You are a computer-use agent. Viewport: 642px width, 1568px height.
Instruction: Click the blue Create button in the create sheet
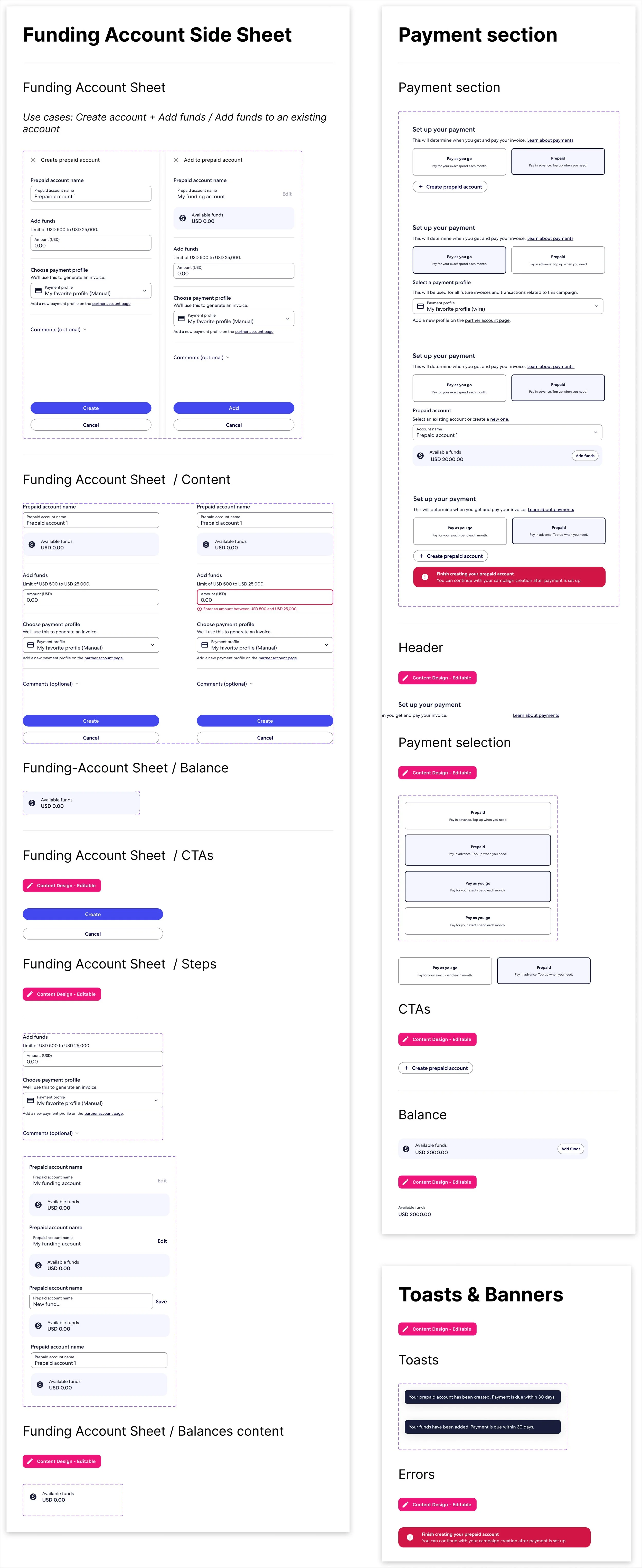pos(91,408)
